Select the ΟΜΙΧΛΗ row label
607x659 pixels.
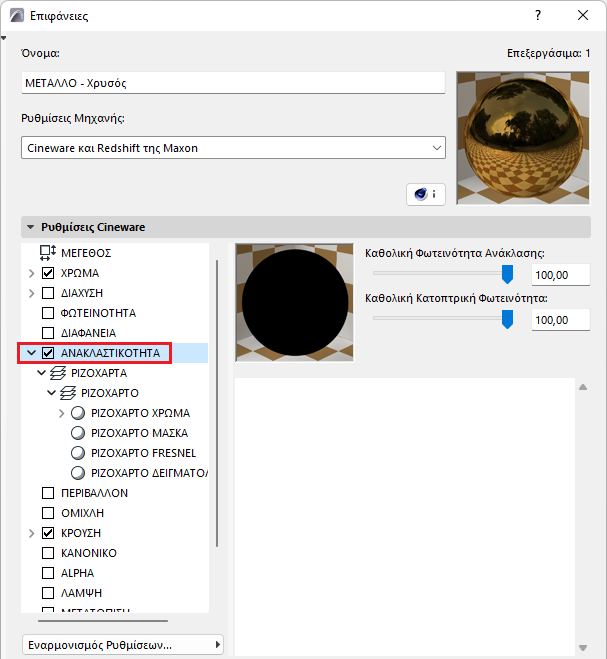point(82,513)
